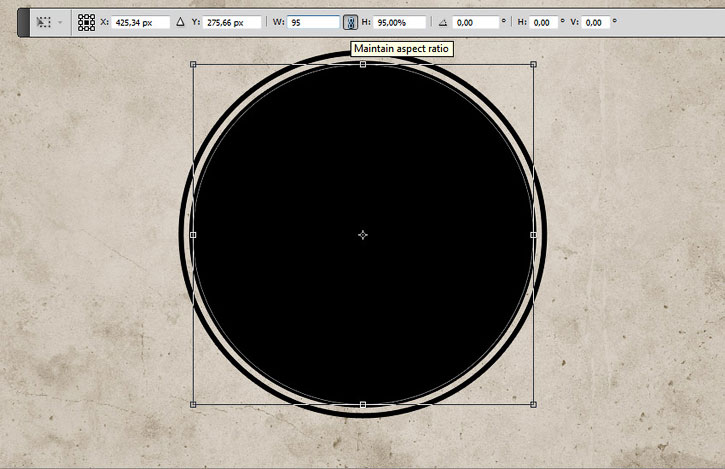Click the X: label in options bar

104,22
